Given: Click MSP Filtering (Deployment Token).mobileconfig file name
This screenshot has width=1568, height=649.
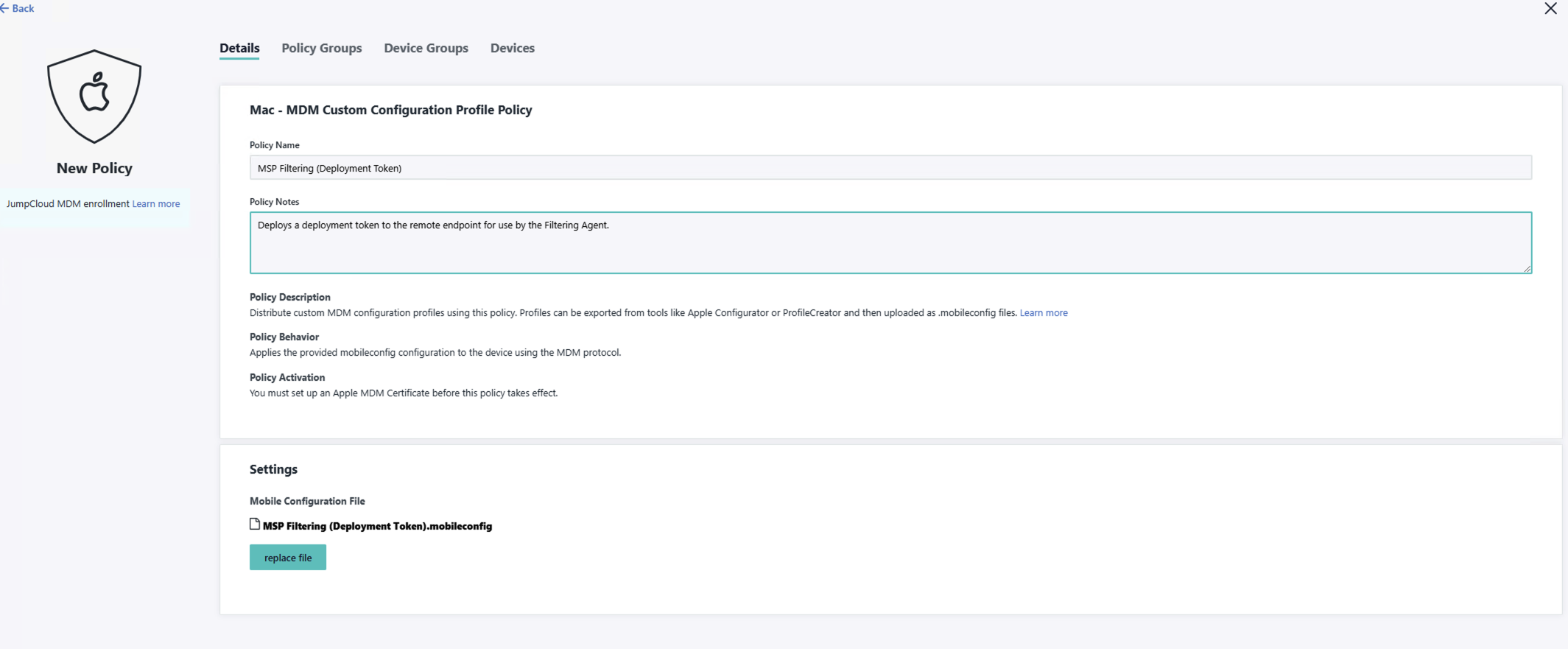Looking at the screenshot, I should pos(377,526).
